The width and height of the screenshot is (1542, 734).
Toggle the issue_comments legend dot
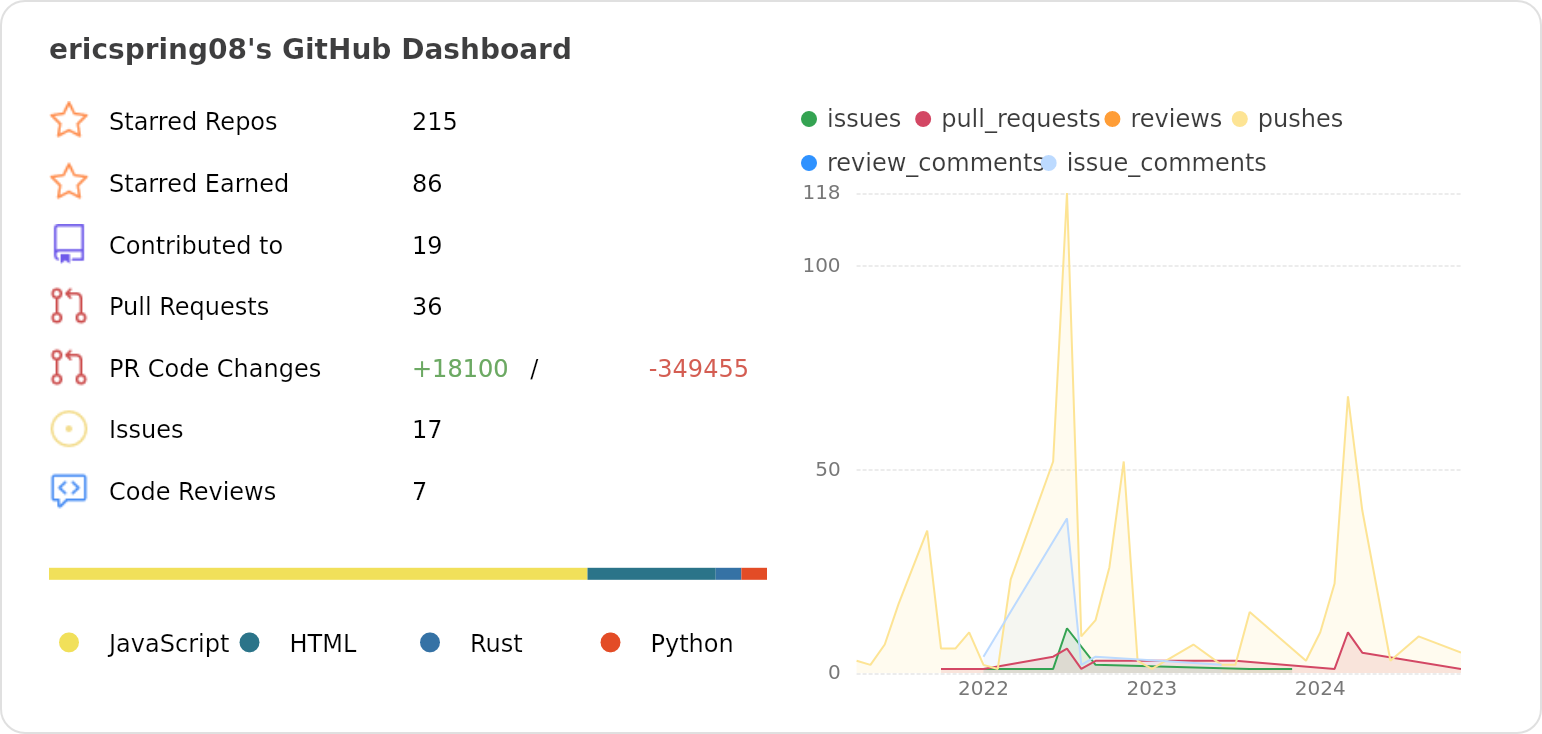(x=1048, y=163)
